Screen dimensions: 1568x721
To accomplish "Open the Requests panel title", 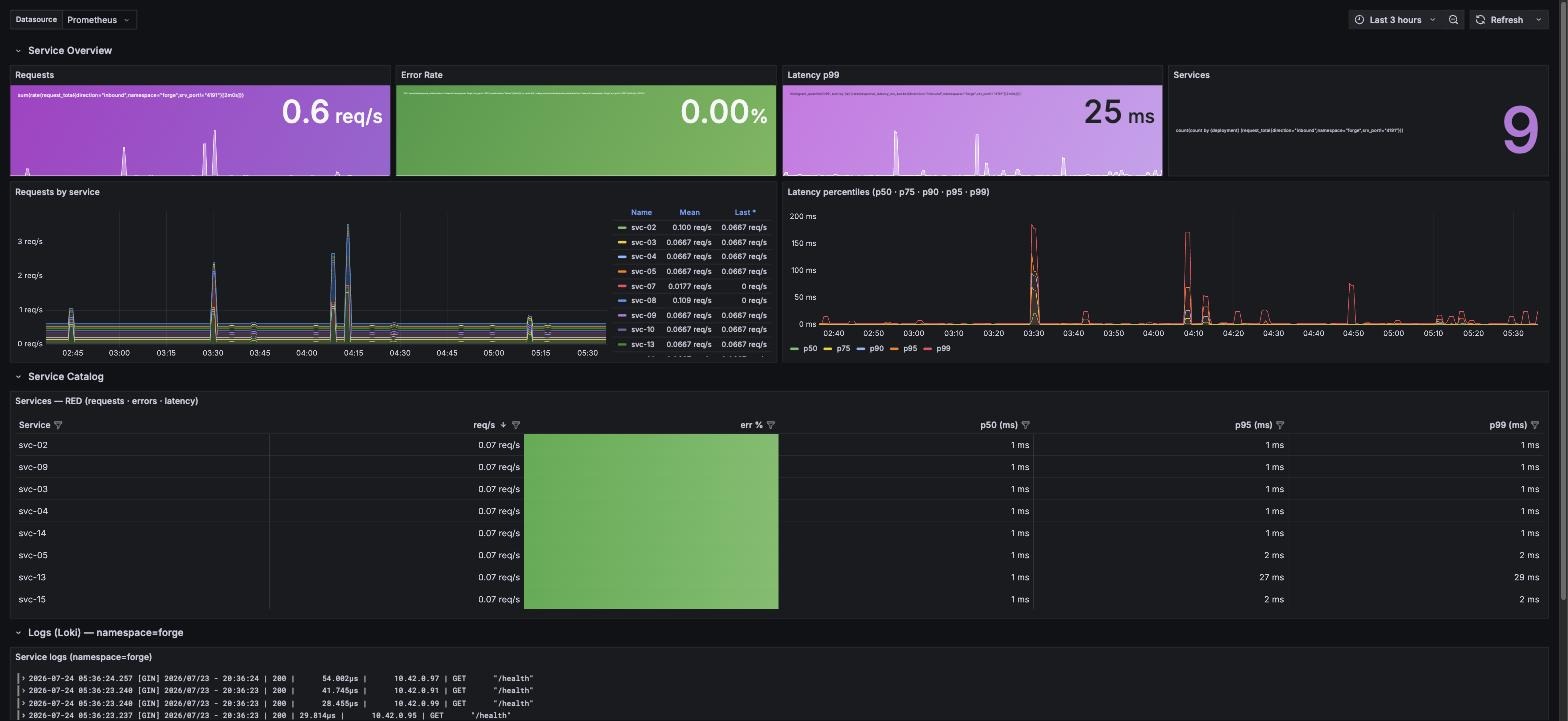I will pyautogui.click(x=35, y=75).
